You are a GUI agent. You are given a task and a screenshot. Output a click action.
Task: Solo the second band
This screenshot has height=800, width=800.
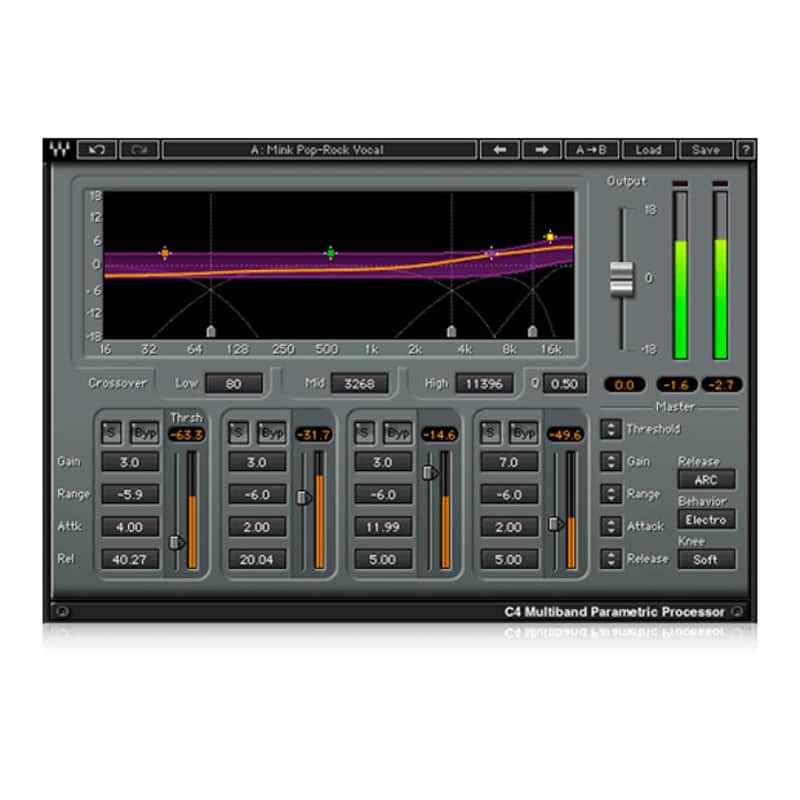[x=238, y=433]
